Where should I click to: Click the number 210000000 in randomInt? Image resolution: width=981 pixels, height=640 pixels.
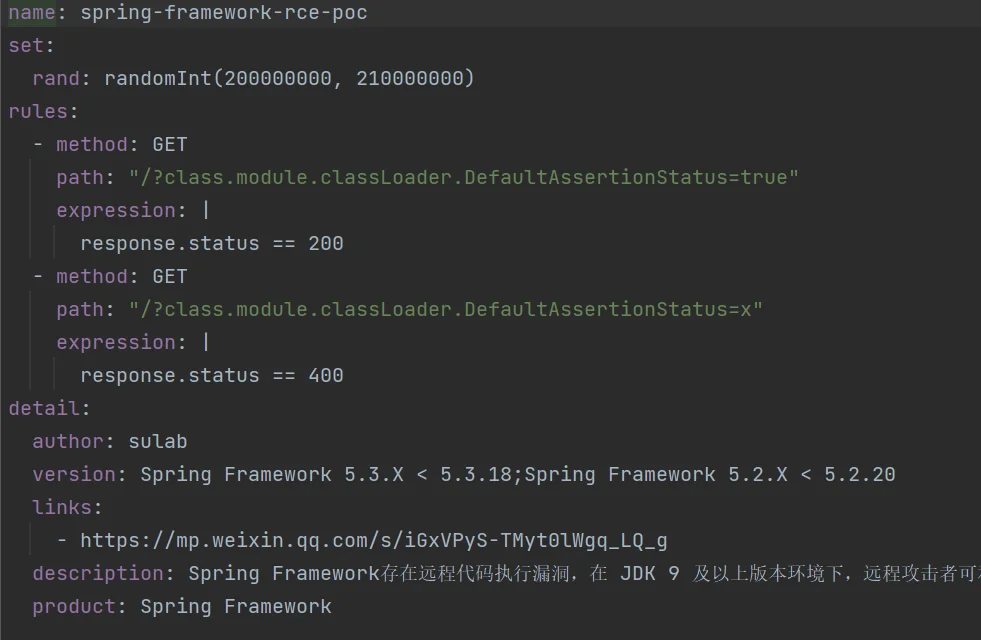[x=410, y=79]
